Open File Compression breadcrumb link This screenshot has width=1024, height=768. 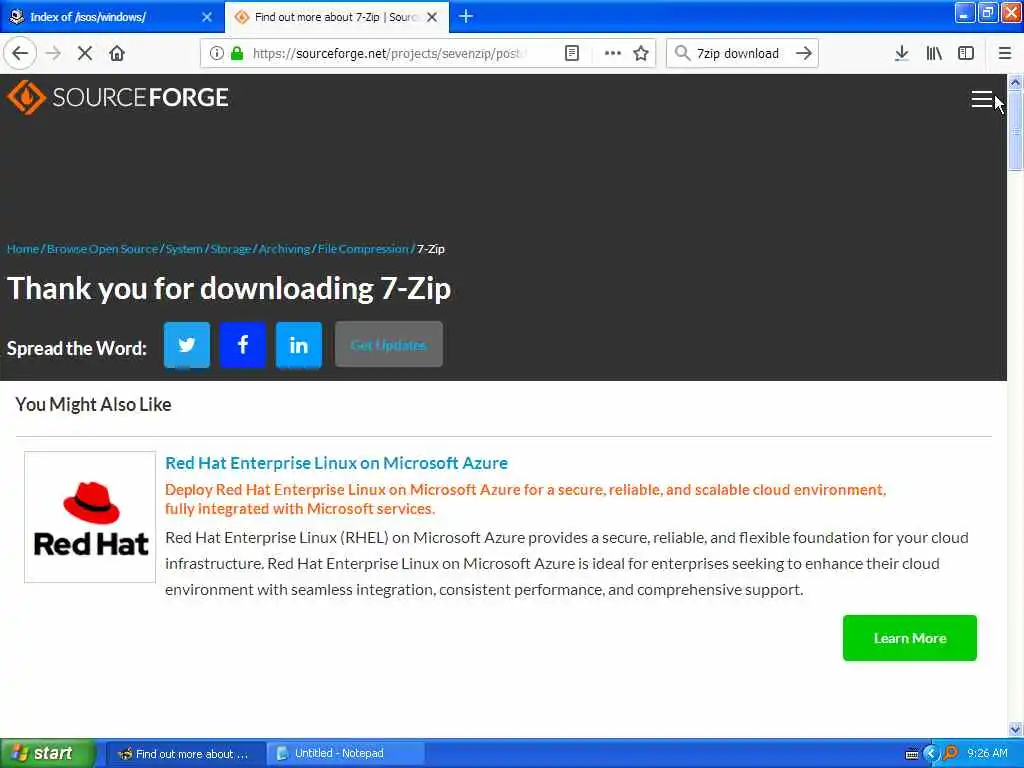coord(363,249)
